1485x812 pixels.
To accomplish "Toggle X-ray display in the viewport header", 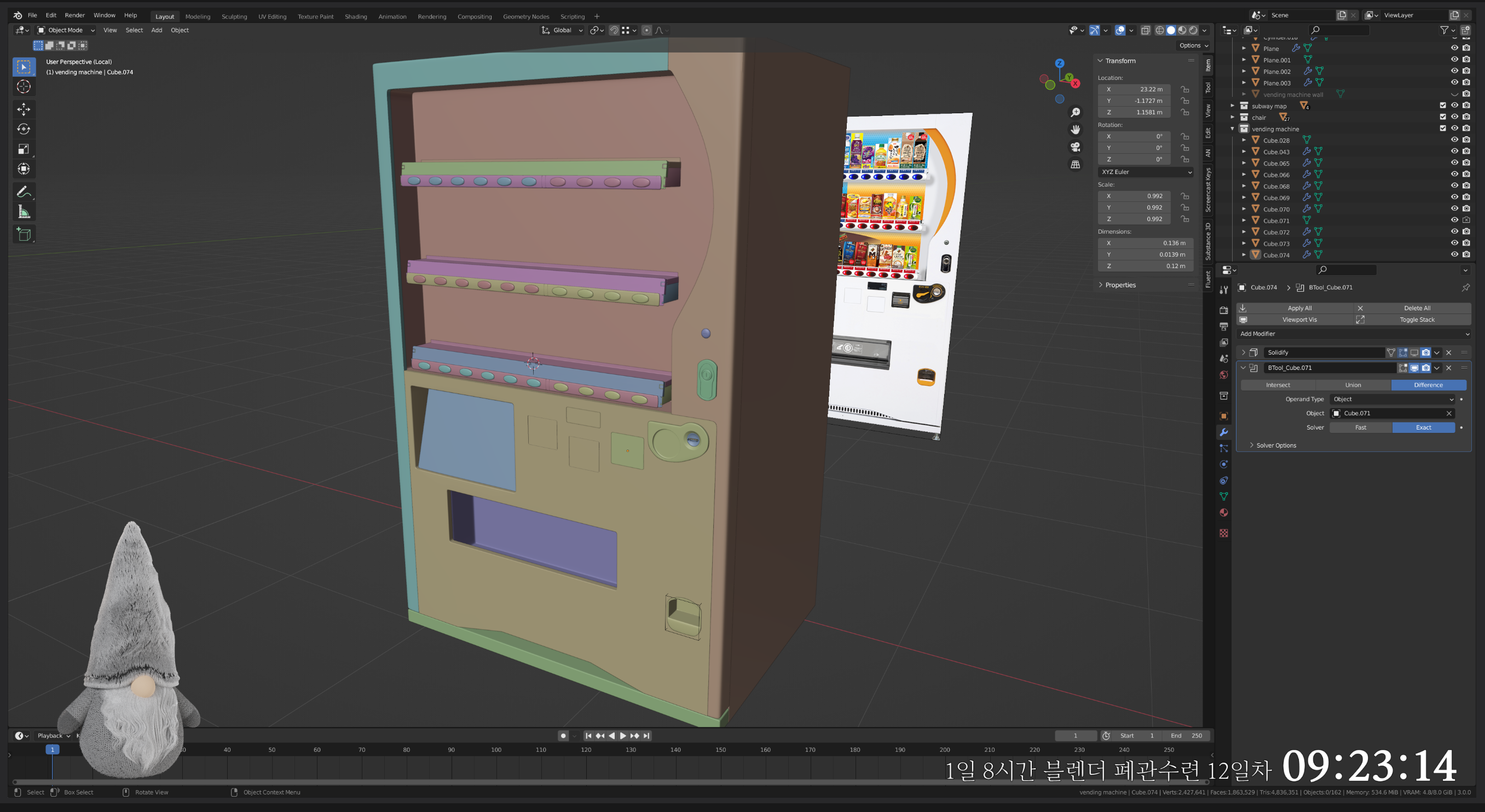I will click(x=1145, y=31).
